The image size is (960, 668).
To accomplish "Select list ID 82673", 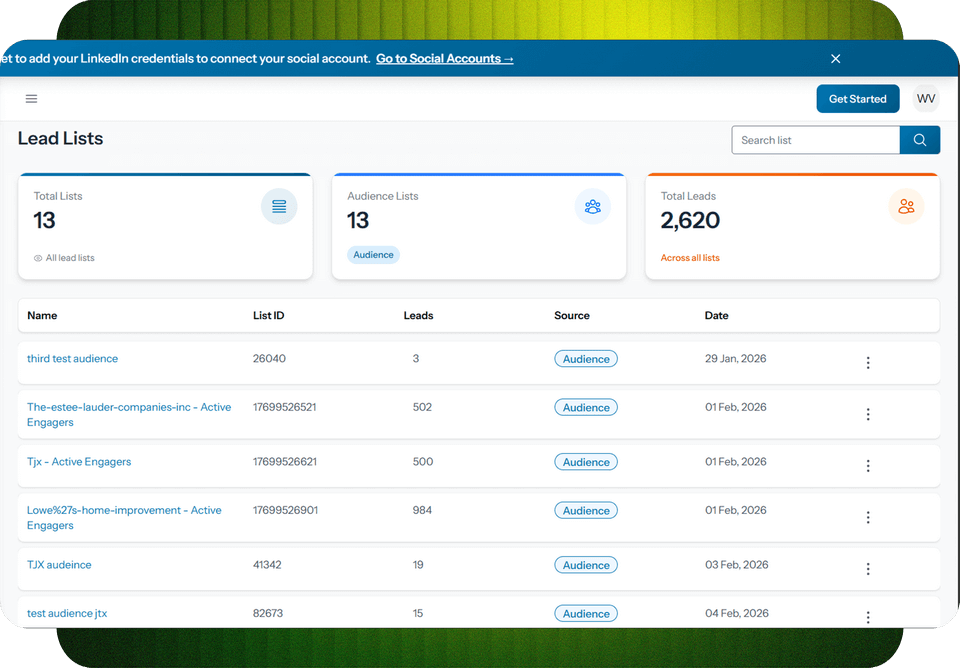I will [268, 613].
